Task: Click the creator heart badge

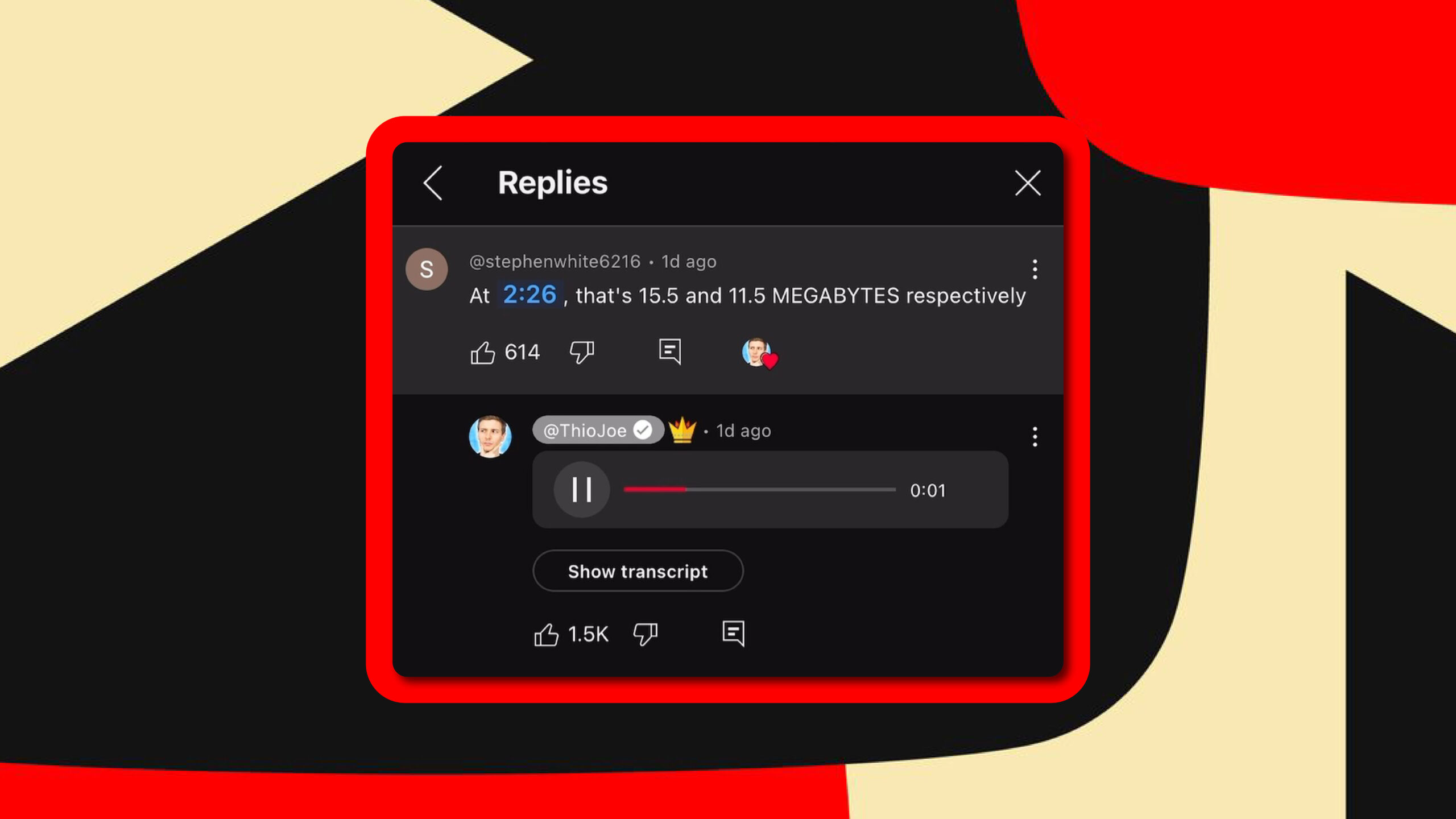Action: tap(760, 354)
